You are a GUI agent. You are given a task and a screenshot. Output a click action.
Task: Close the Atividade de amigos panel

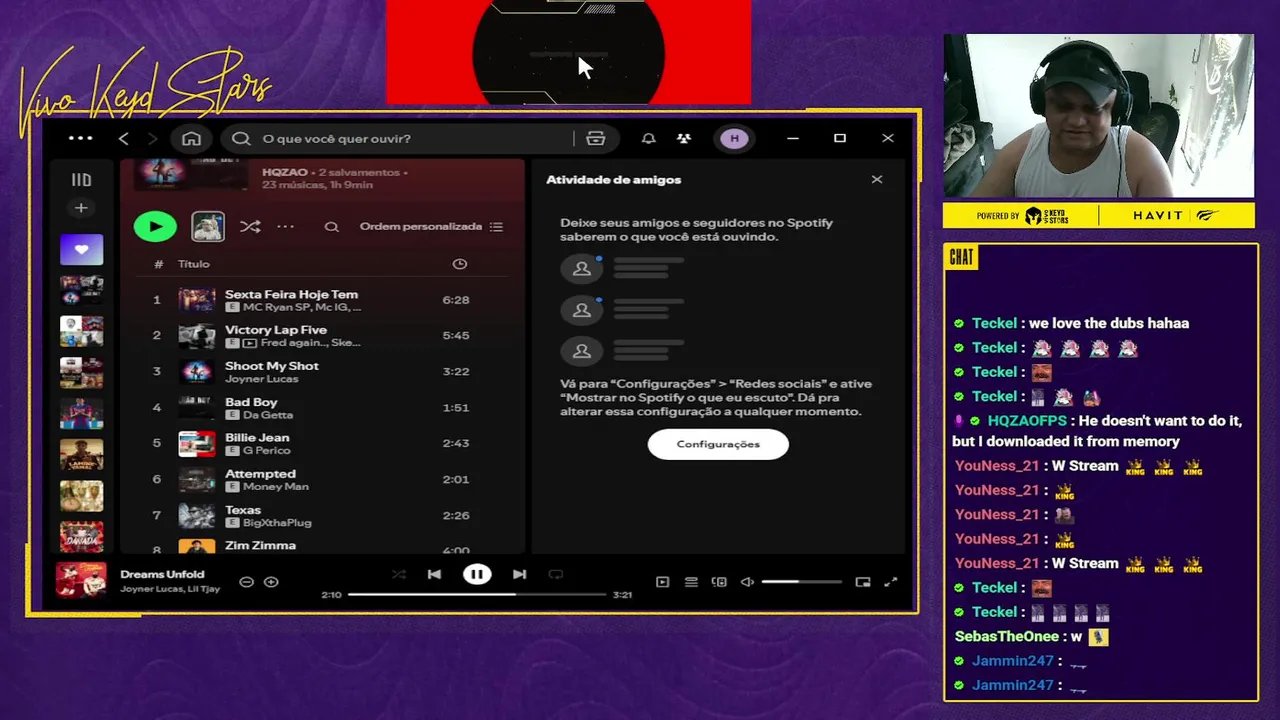tap(877, 180)
